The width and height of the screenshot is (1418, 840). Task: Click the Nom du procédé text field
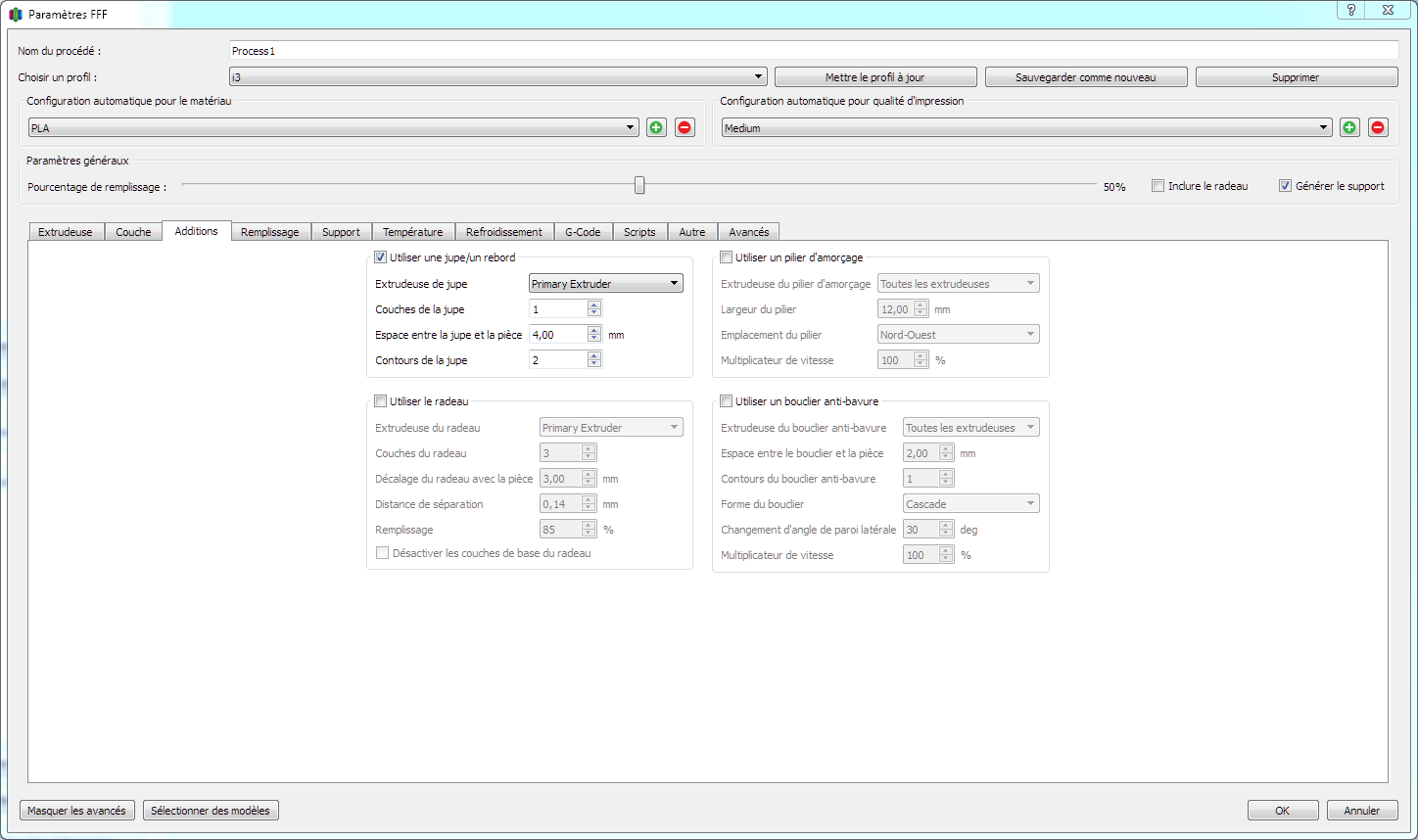(x=813, y=51)
